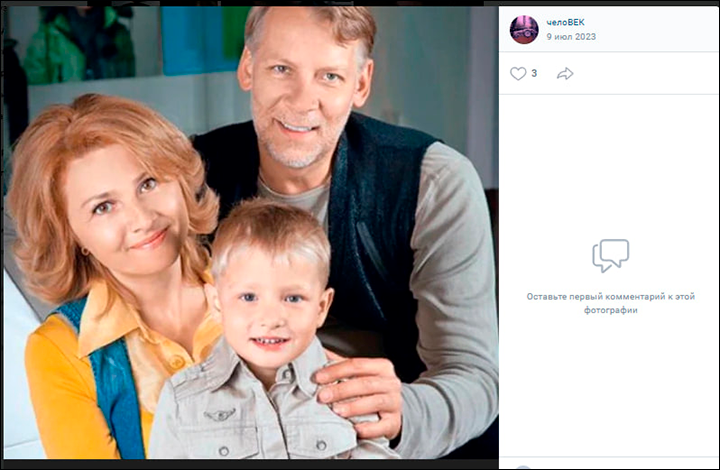The image size is (720, 470).
Task: Like the photo with the heart icon
Action: [x=518, y=73]
